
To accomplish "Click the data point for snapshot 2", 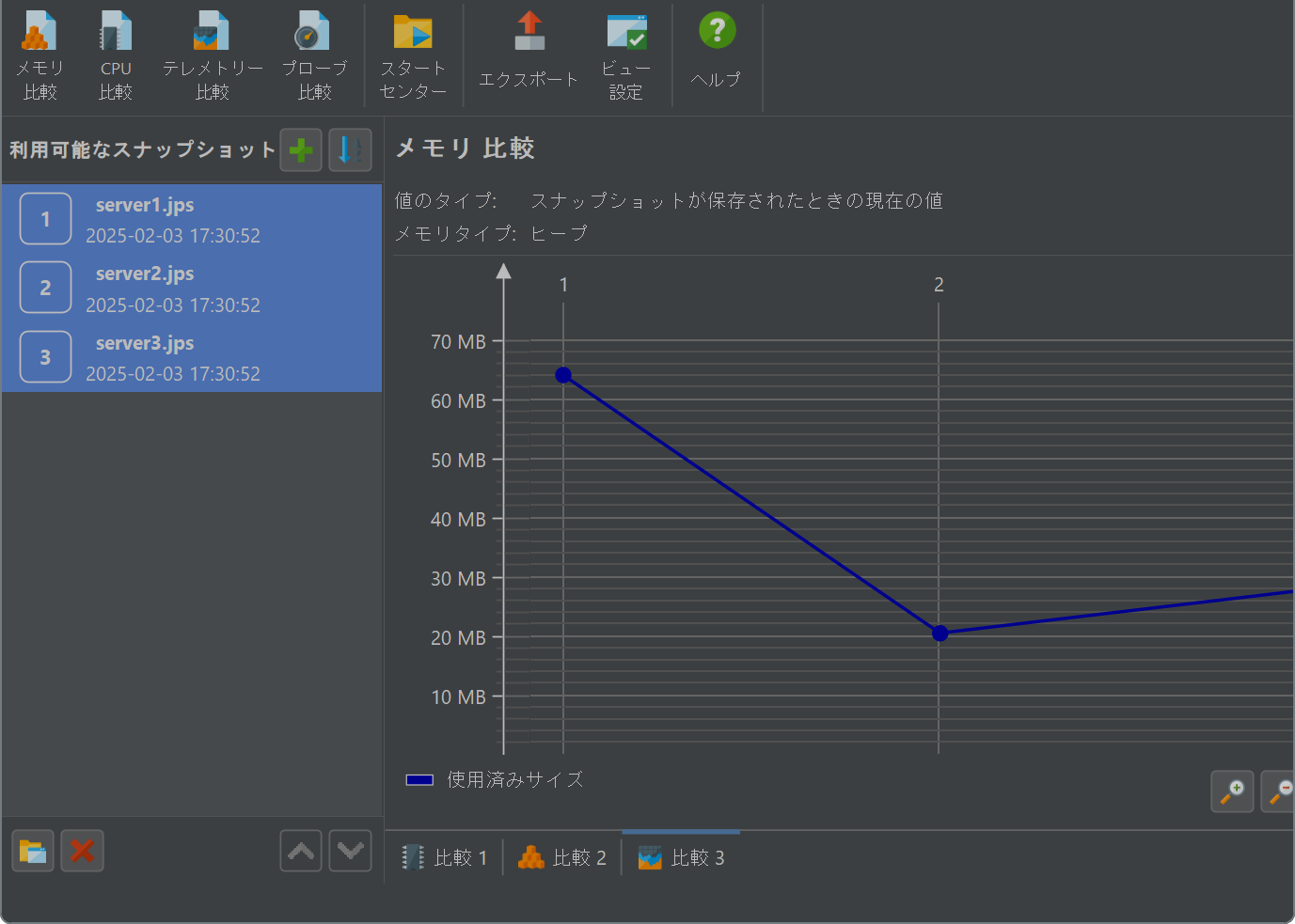I will click(940, 634).
